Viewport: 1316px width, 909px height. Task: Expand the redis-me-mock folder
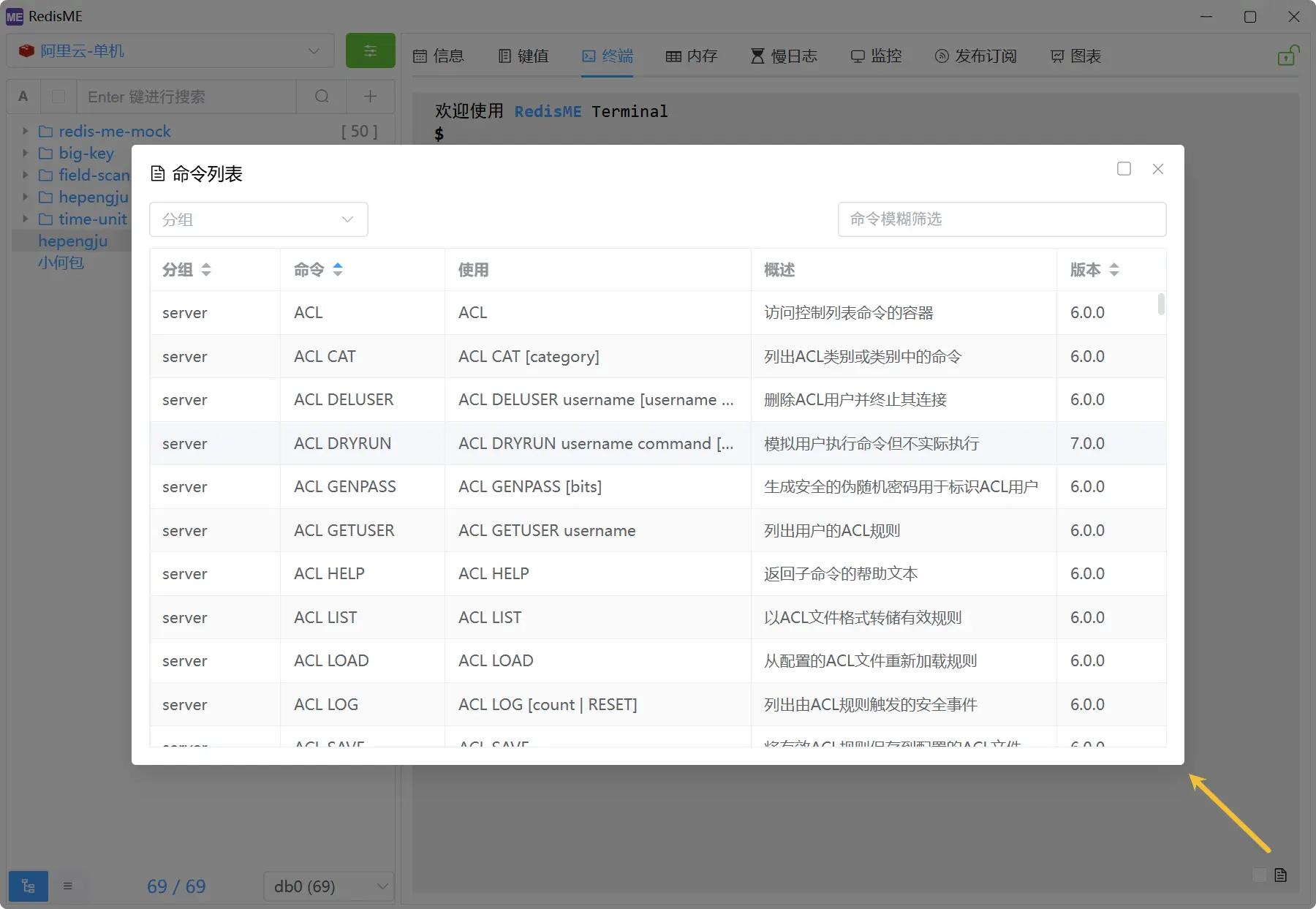pos(25,131)
